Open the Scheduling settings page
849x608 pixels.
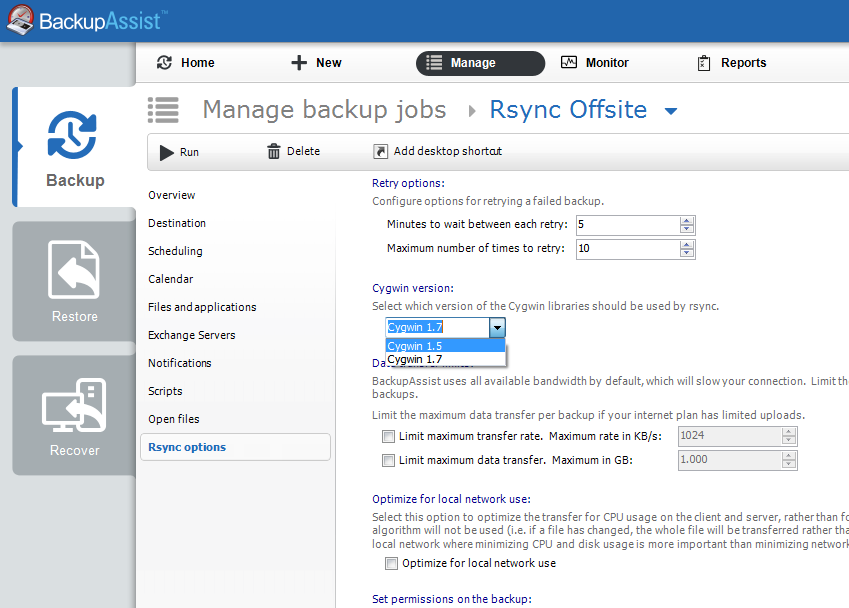tap(175, 251)
